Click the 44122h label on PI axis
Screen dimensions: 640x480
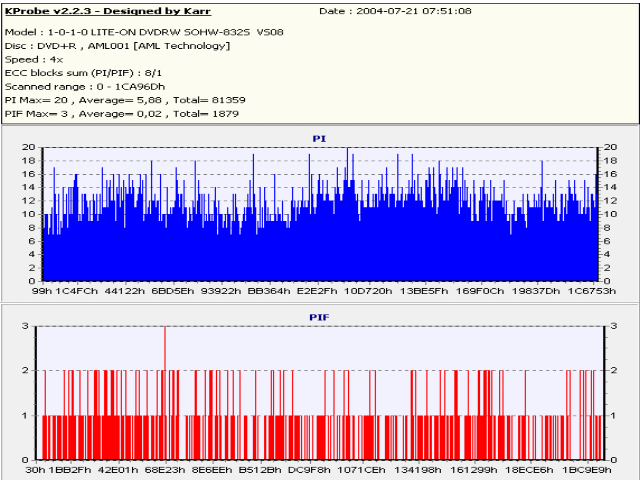point(125,291)
